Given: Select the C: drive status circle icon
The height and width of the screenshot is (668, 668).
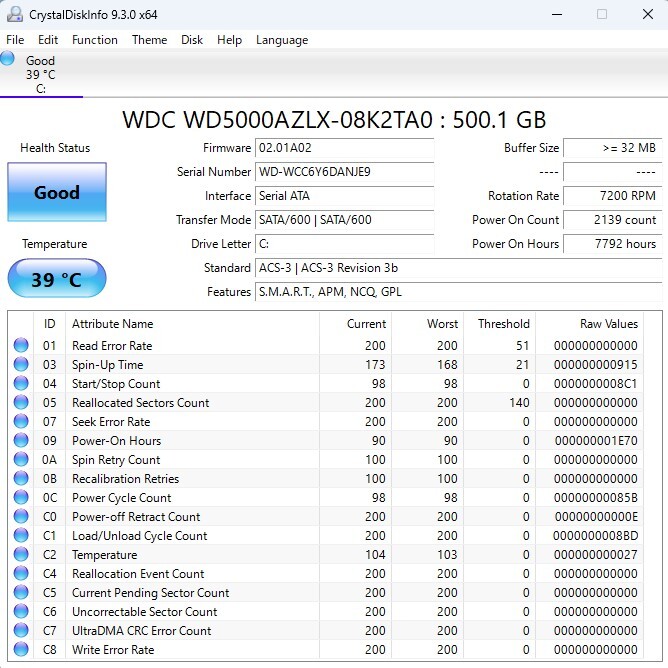Looking at the screenshot, I should coord(7,58).
